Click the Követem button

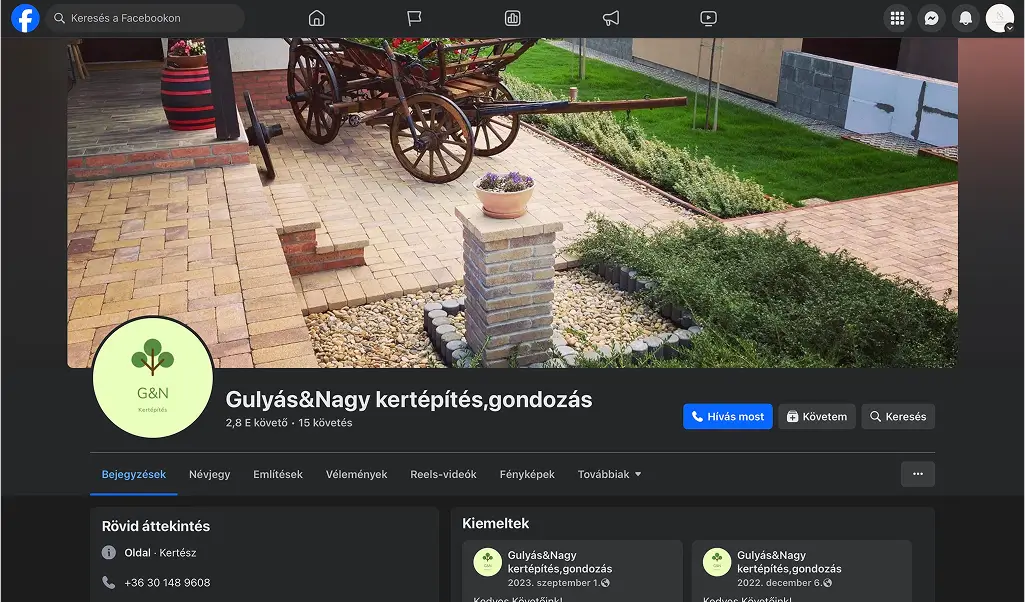pyautogui.click(x=816, y=416)
